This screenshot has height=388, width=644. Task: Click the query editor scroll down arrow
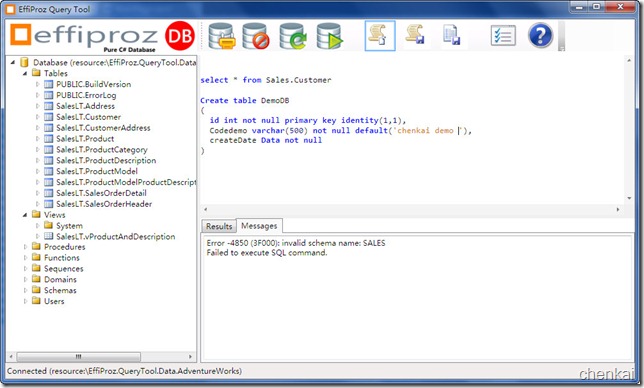[x=629, y=198]
